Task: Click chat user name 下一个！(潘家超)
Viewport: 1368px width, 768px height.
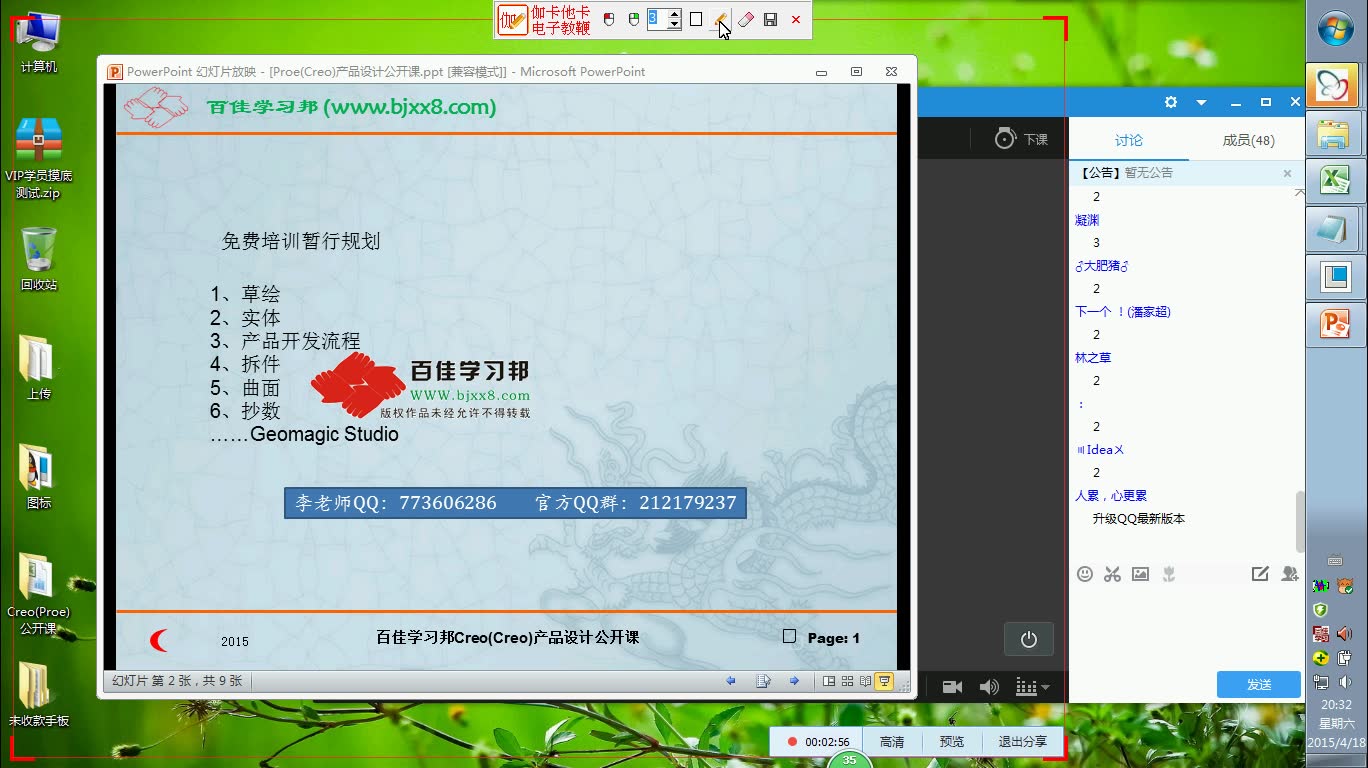Action: pos(1123,312)
